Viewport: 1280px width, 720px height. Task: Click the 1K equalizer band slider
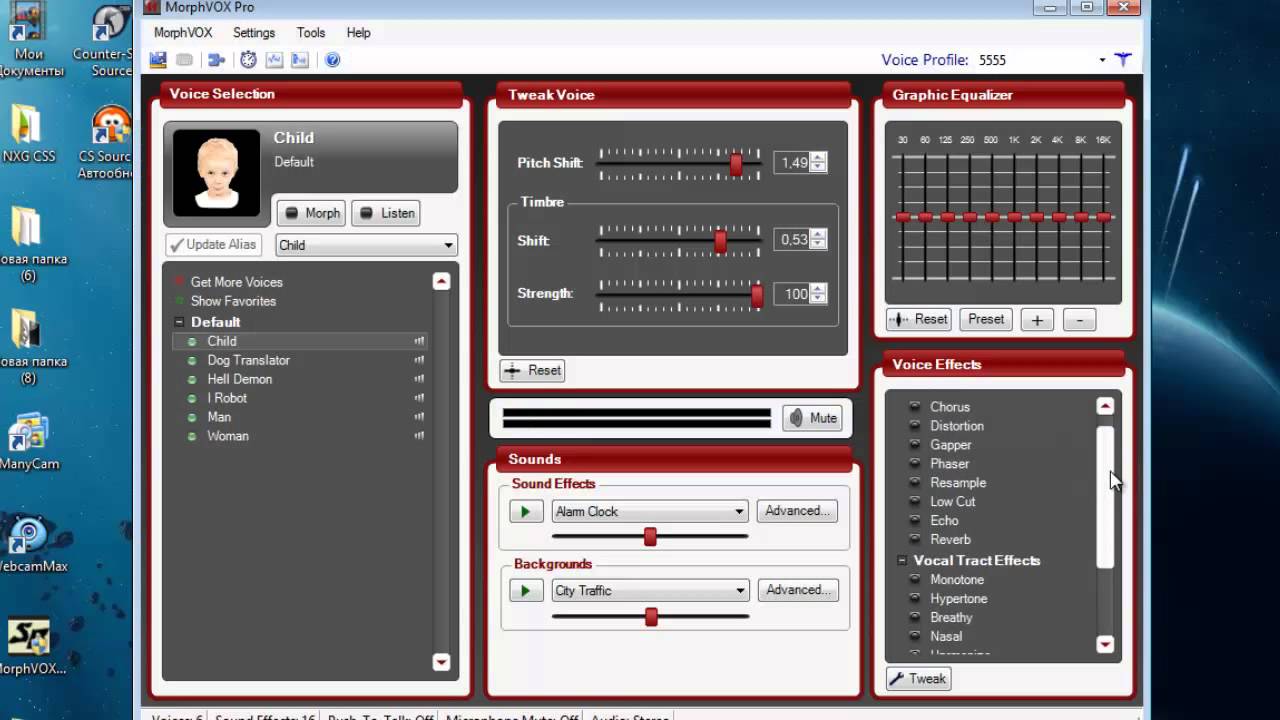[1014, 217]
